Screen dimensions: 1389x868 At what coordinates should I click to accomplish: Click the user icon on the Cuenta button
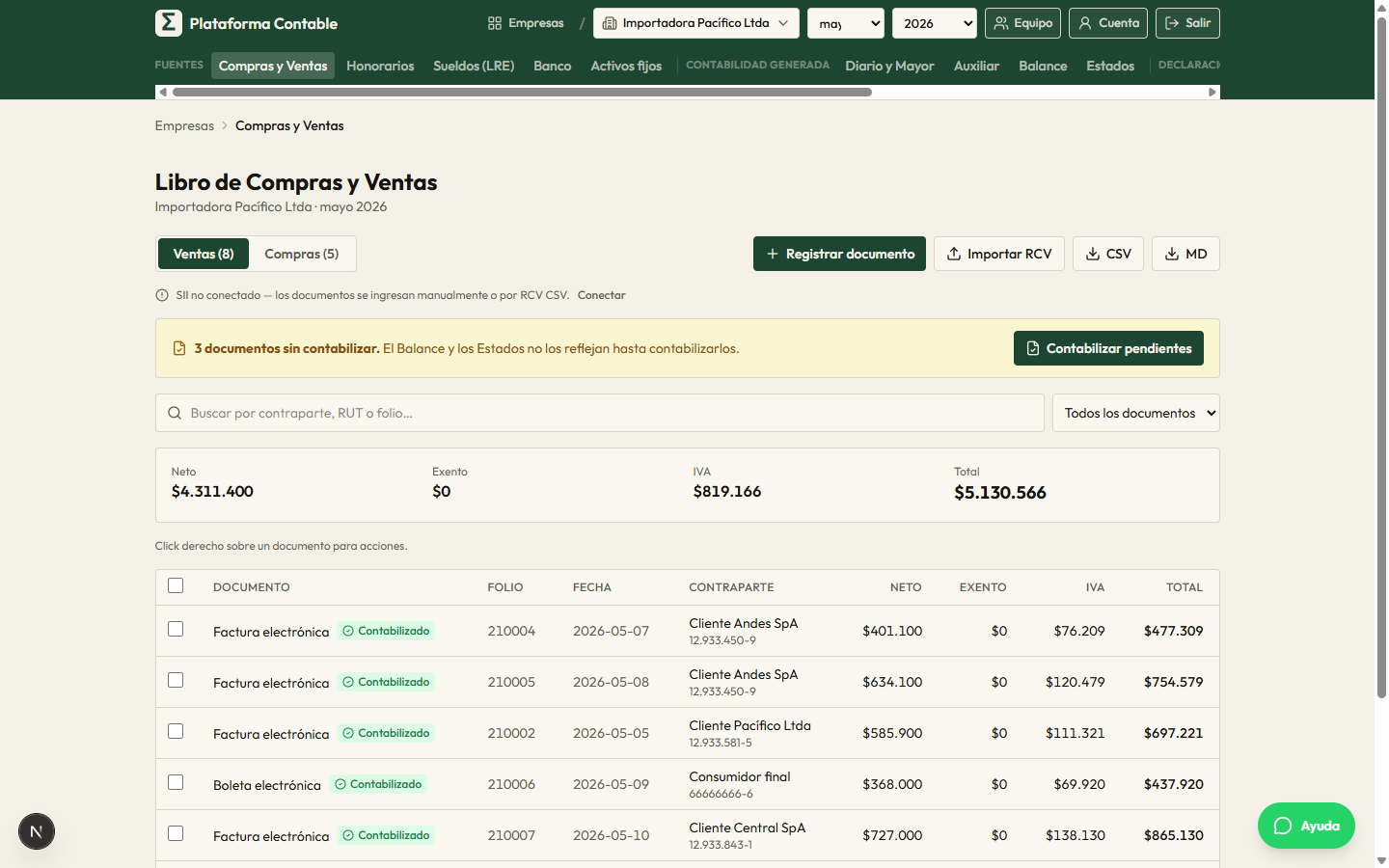(1085, 23)
